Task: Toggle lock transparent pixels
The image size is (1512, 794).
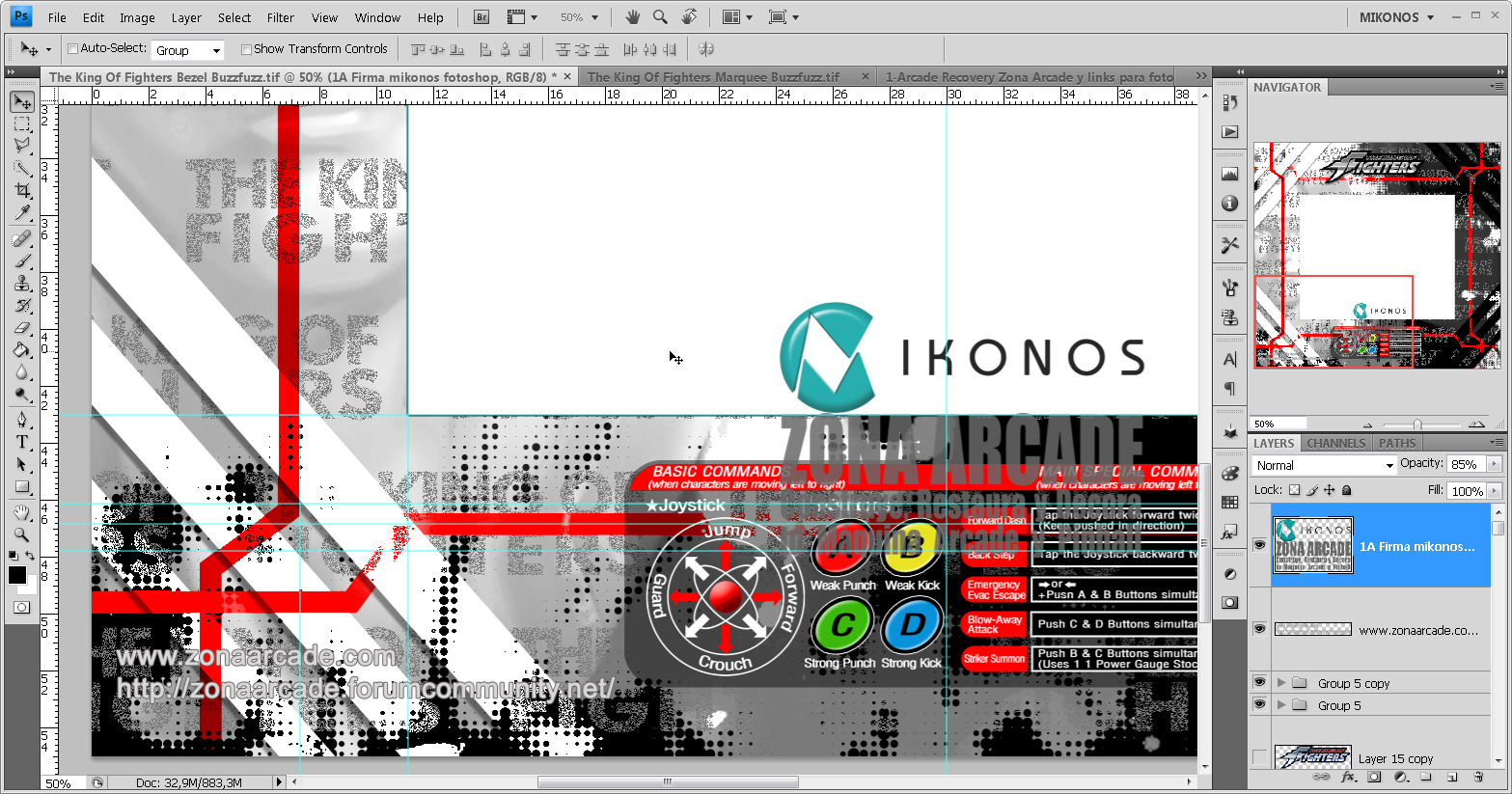Action: [x=1295, y=490]
